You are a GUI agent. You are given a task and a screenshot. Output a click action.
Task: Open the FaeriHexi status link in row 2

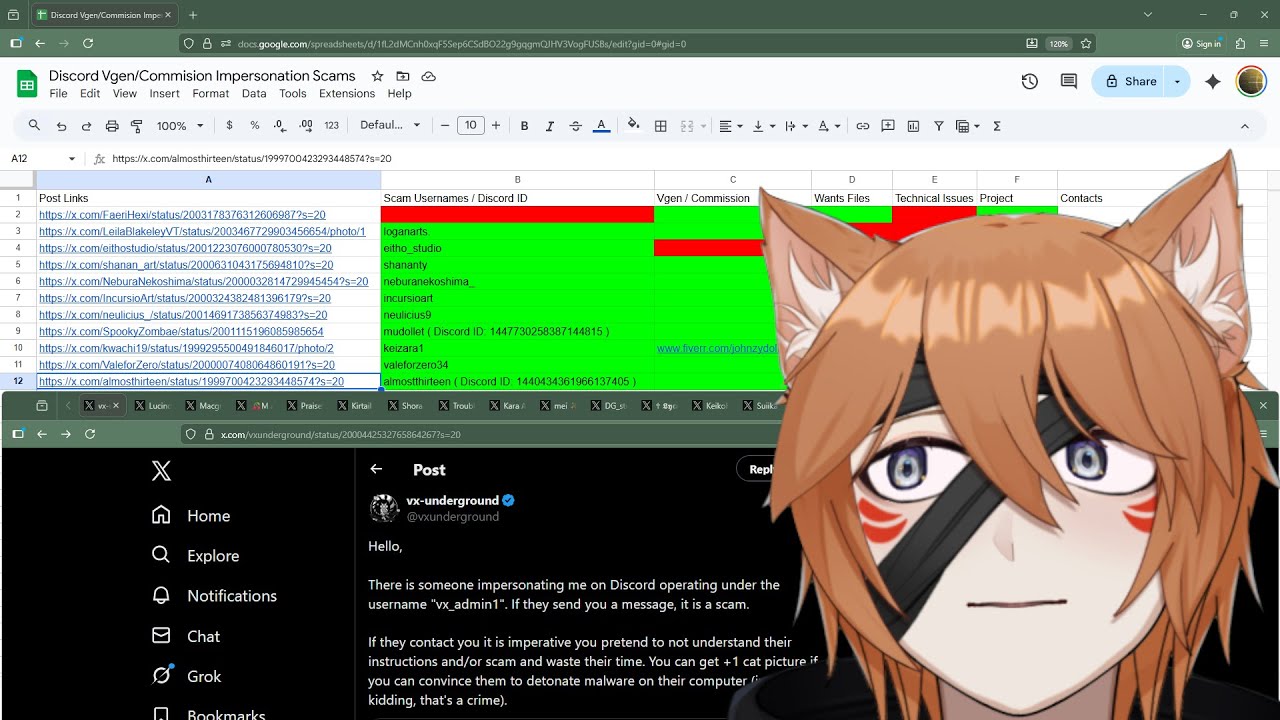tap(182, 215)
